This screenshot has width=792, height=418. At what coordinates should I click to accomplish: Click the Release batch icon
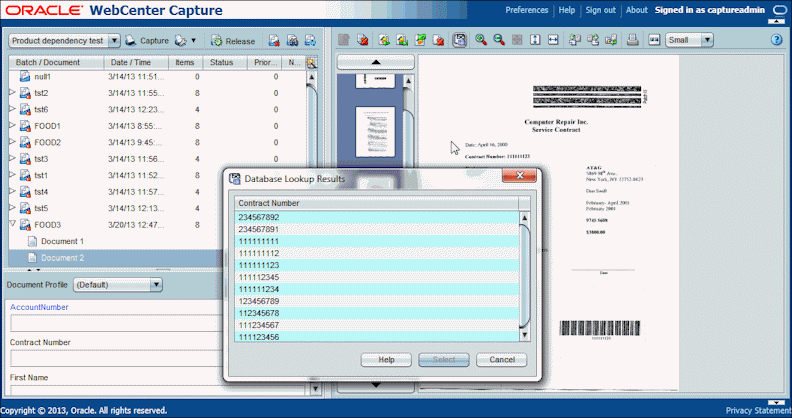pos(217,41)
